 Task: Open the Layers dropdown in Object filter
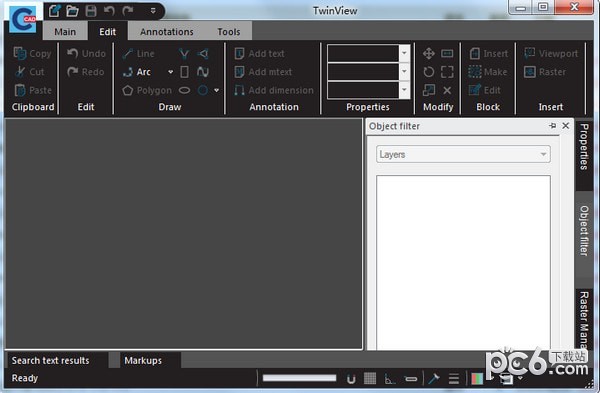point(463,154)
